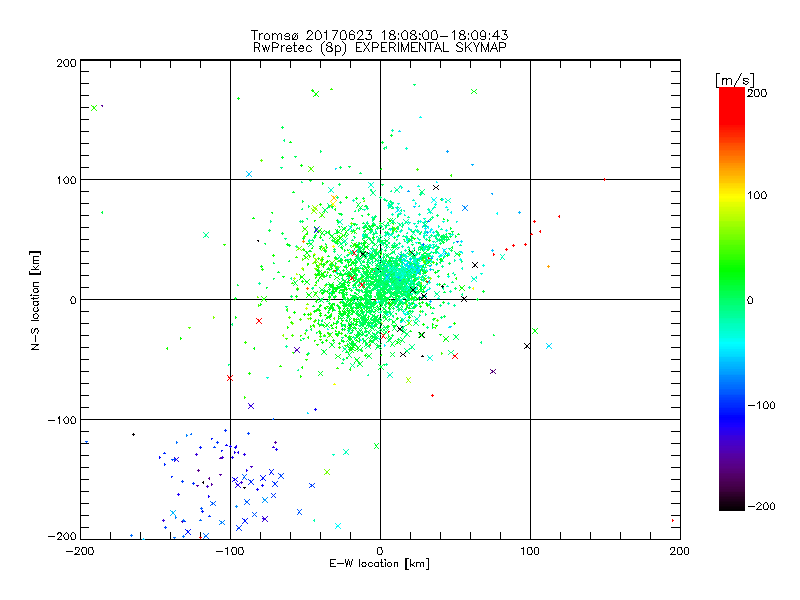Select the 0 tick label on N-S axis
This screenshot has height=600, width=800.
click(73, 300)
